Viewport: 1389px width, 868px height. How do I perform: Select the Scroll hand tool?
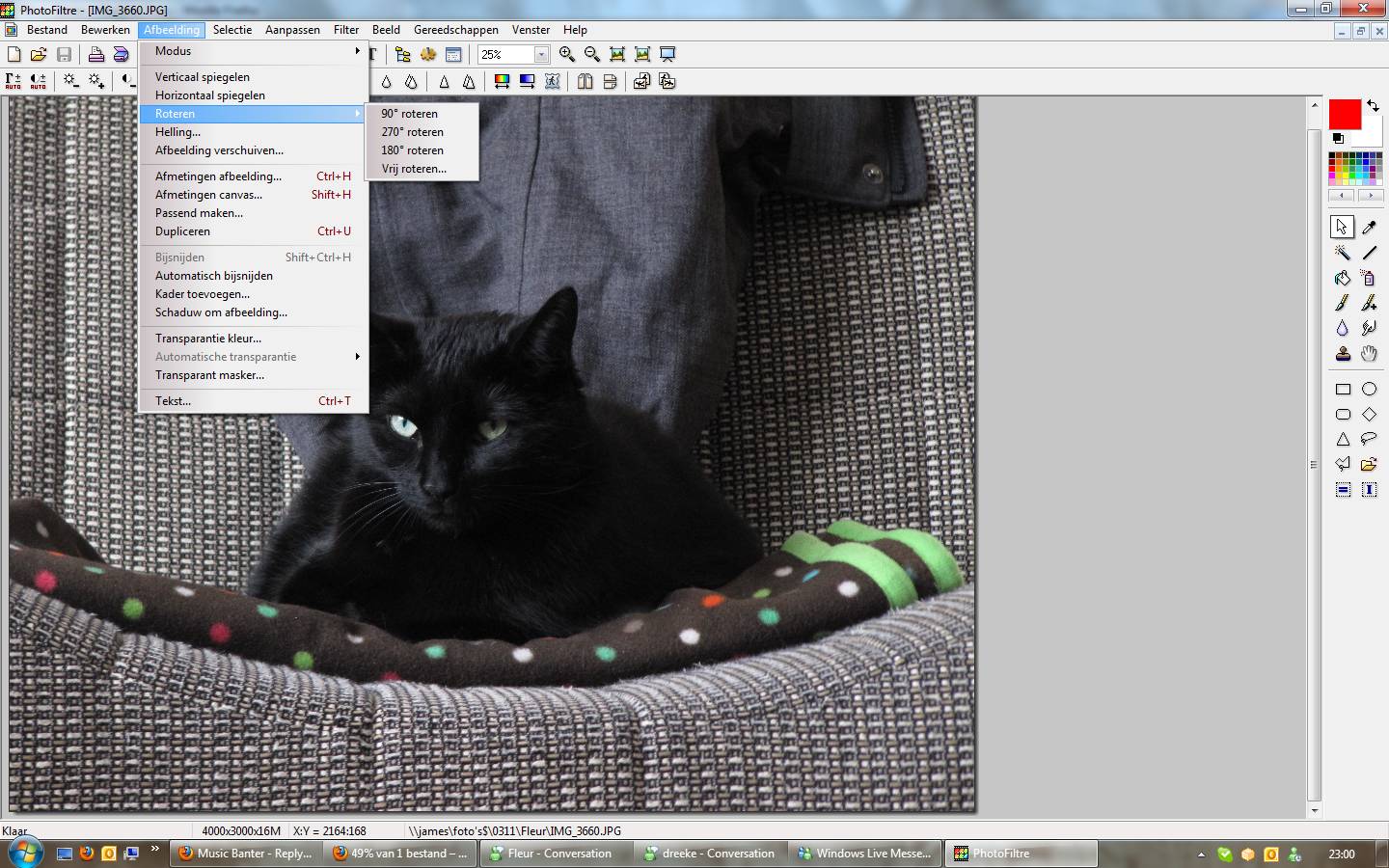point(1369,354)
